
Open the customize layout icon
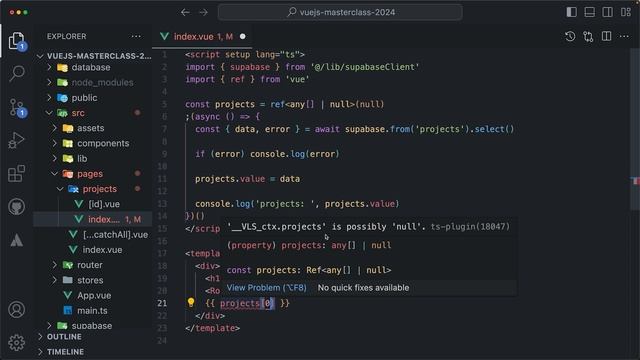(626, 12)
